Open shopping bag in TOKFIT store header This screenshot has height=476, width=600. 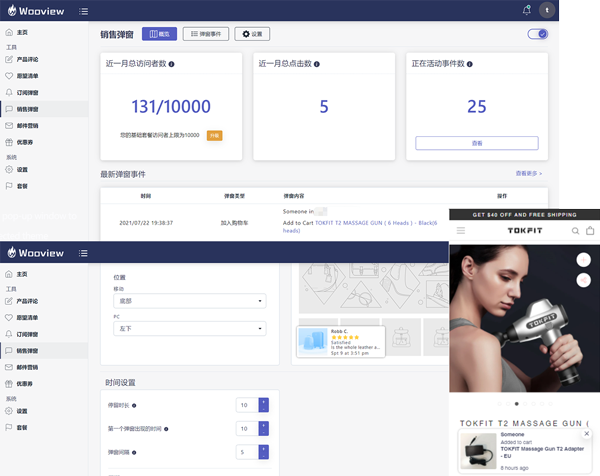(x=590, y=230)
